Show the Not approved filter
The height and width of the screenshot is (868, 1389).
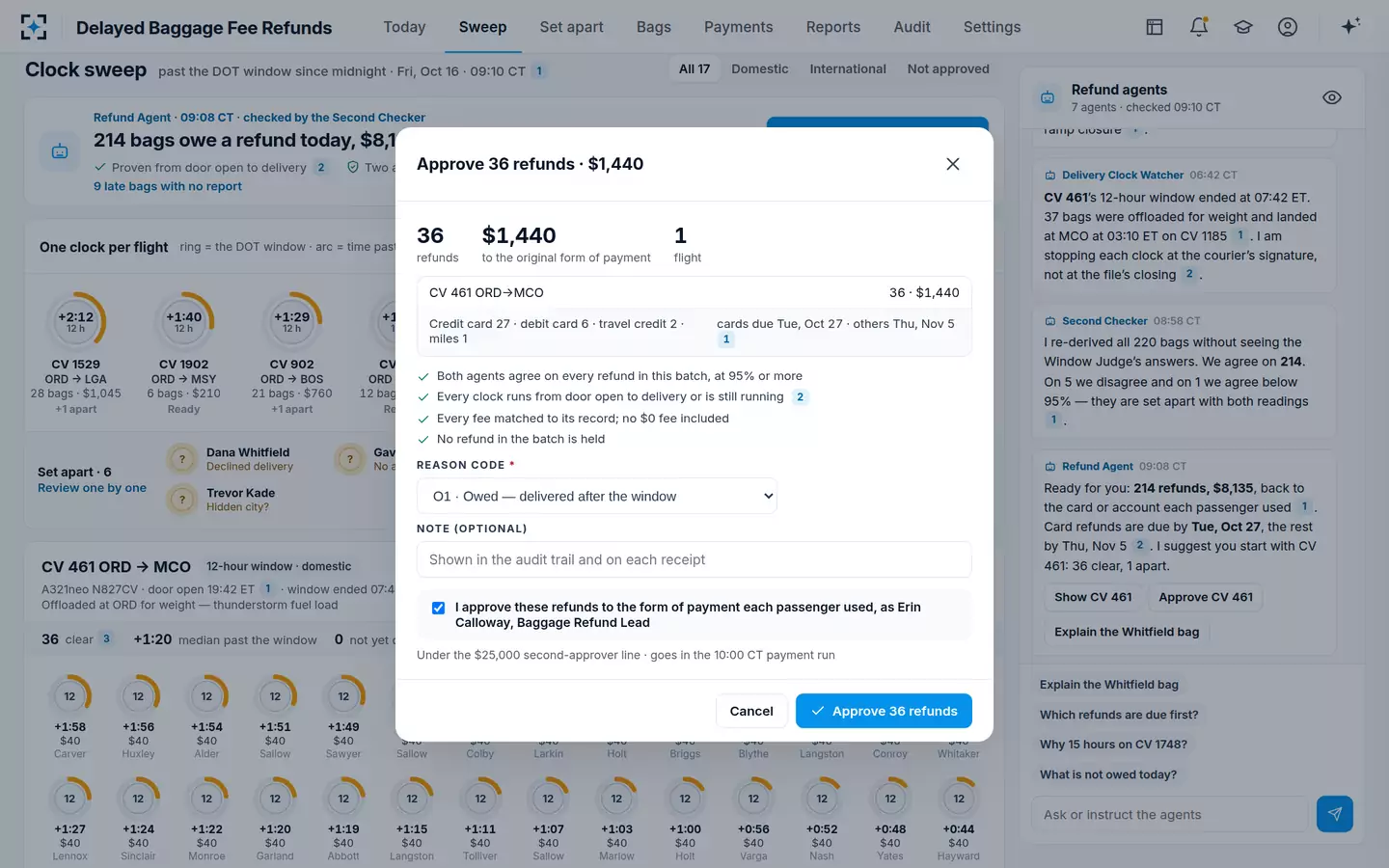[x=948, y=68]
